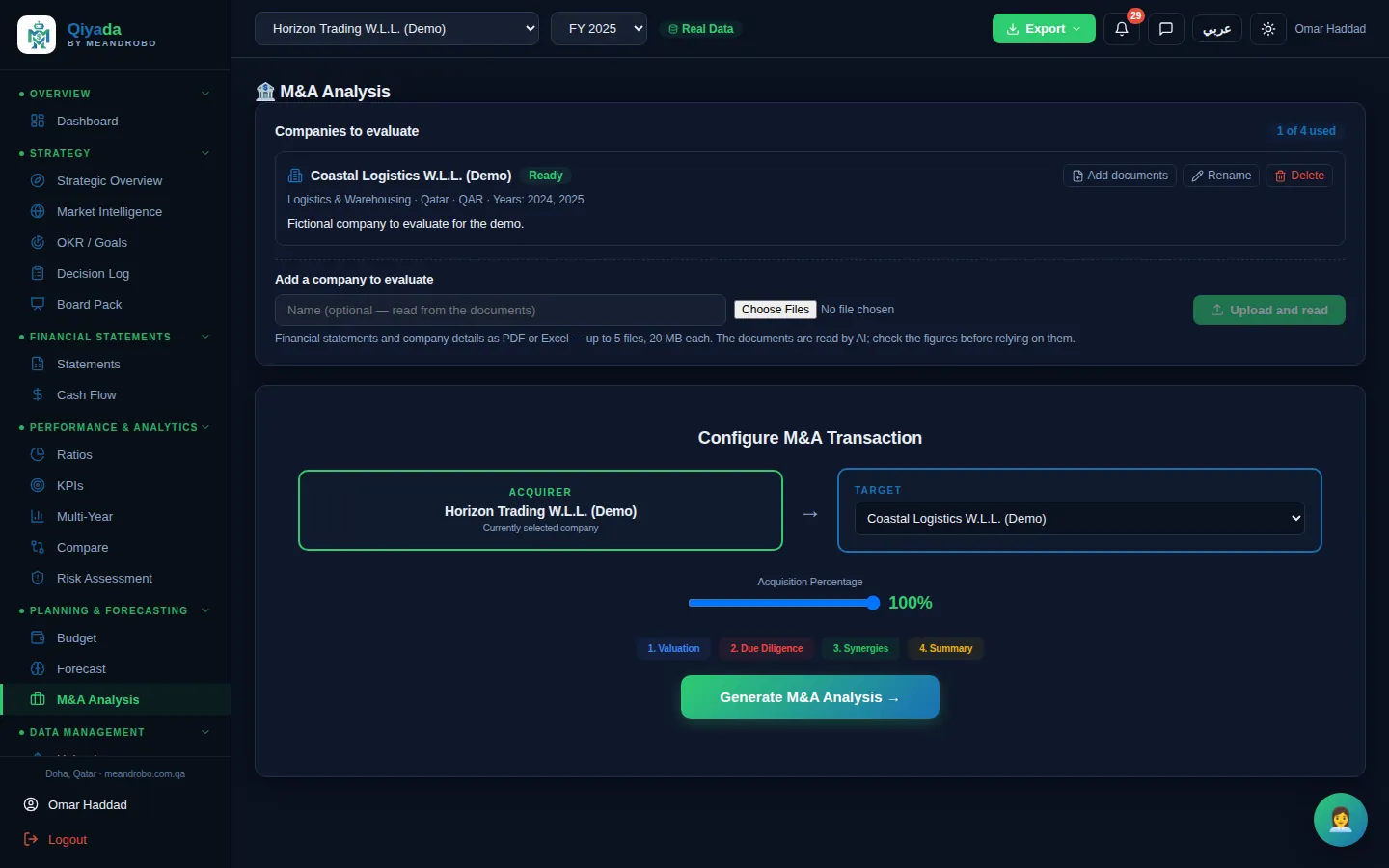Click the Acquisition Percentage slider handle
1389x868 pixels.
873,603
